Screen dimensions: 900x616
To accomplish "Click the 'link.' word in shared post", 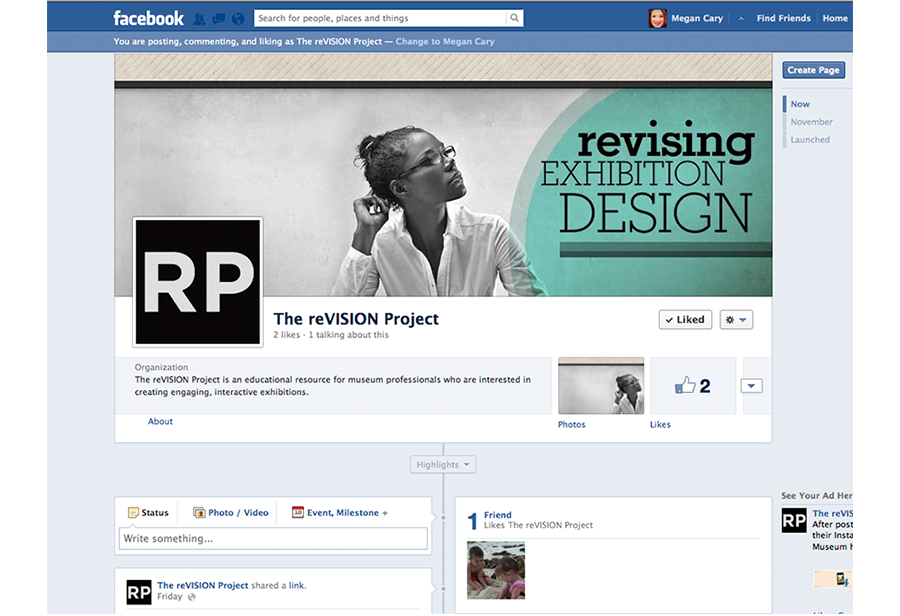I will coord(297,586).
